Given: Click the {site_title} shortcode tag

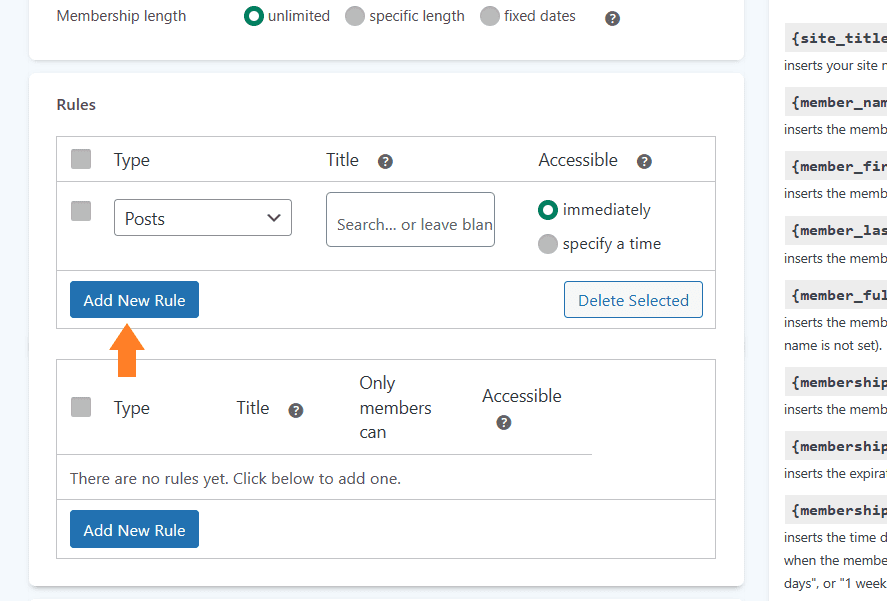Looking at the screenshot, I should point(836,38).
